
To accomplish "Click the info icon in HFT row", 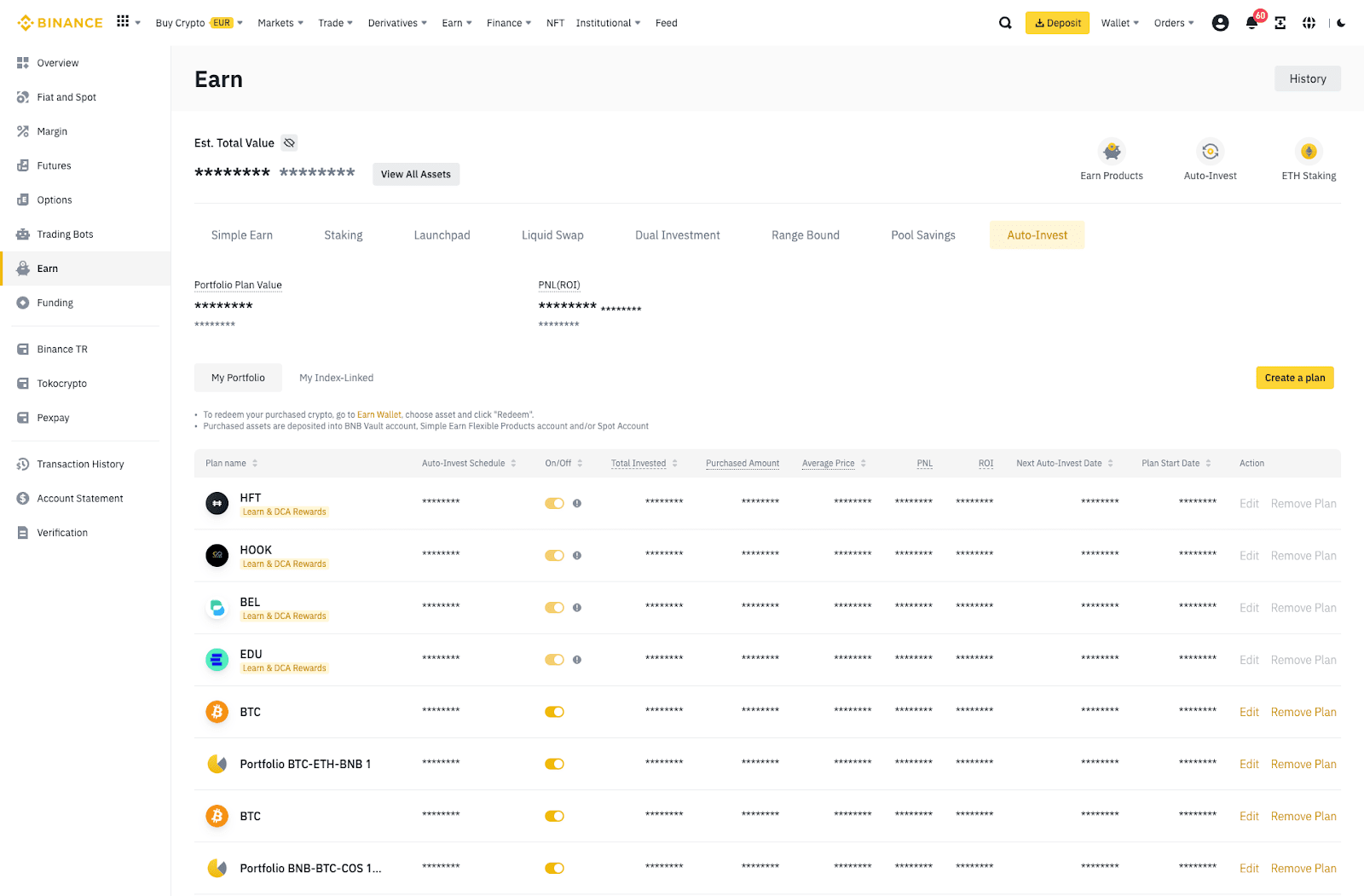I will tap(577, 503).
